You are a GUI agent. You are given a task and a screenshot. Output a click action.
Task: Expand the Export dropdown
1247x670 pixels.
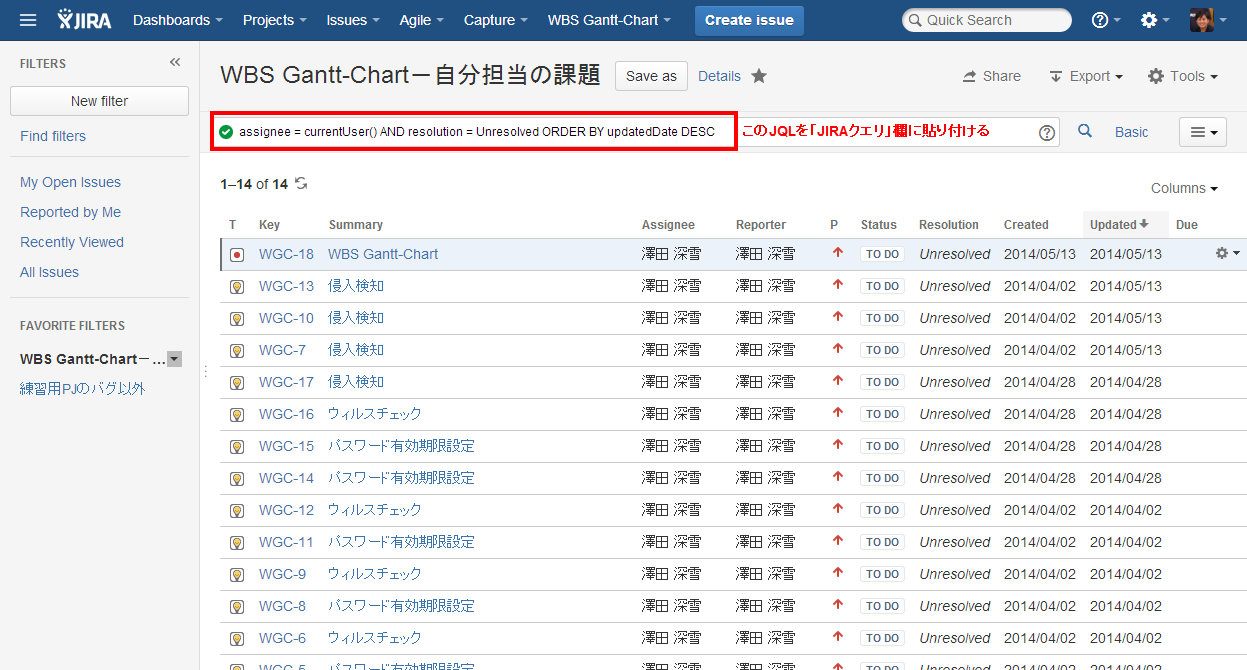(x=1086, y=76)
